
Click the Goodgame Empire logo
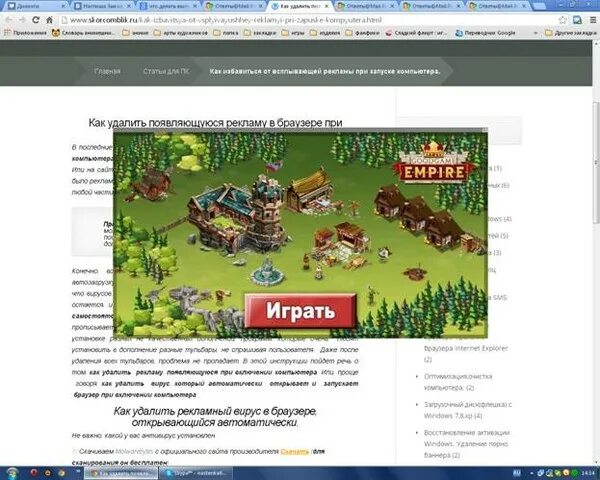[x=434, y=162]
